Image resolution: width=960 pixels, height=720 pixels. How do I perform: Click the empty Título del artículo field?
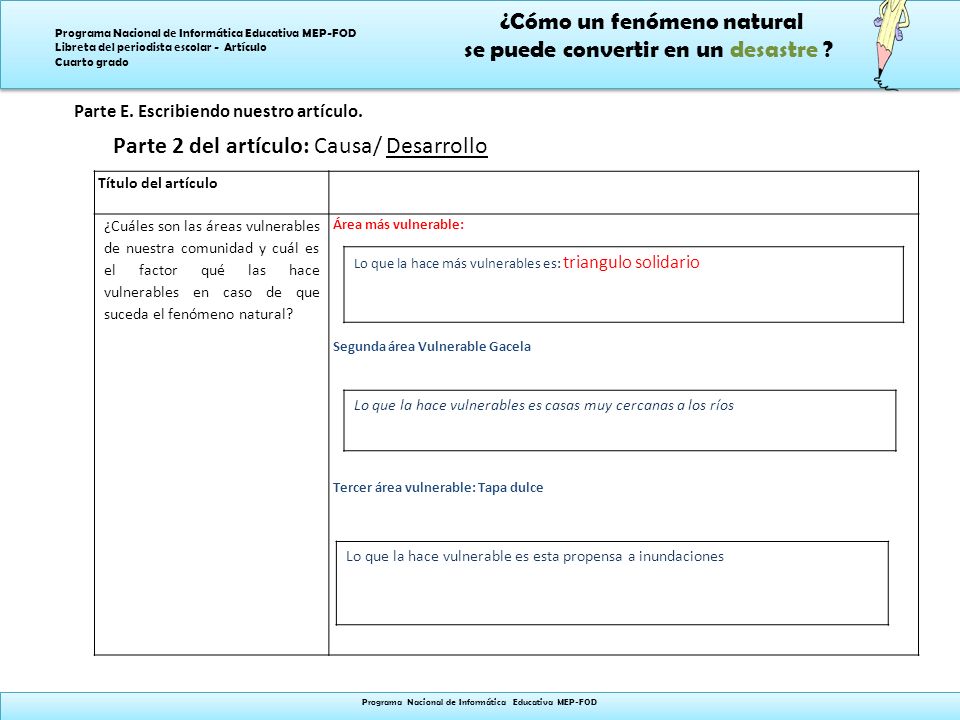tap(623, 193)
